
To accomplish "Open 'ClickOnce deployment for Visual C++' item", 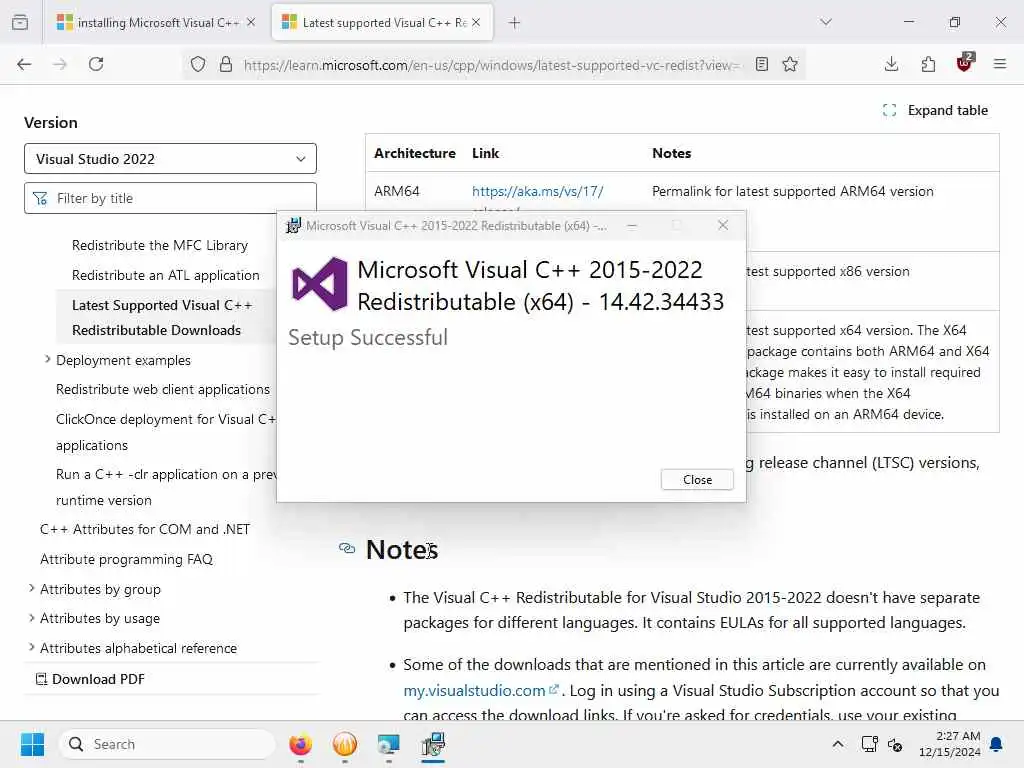I will click(x=166, y=432).
